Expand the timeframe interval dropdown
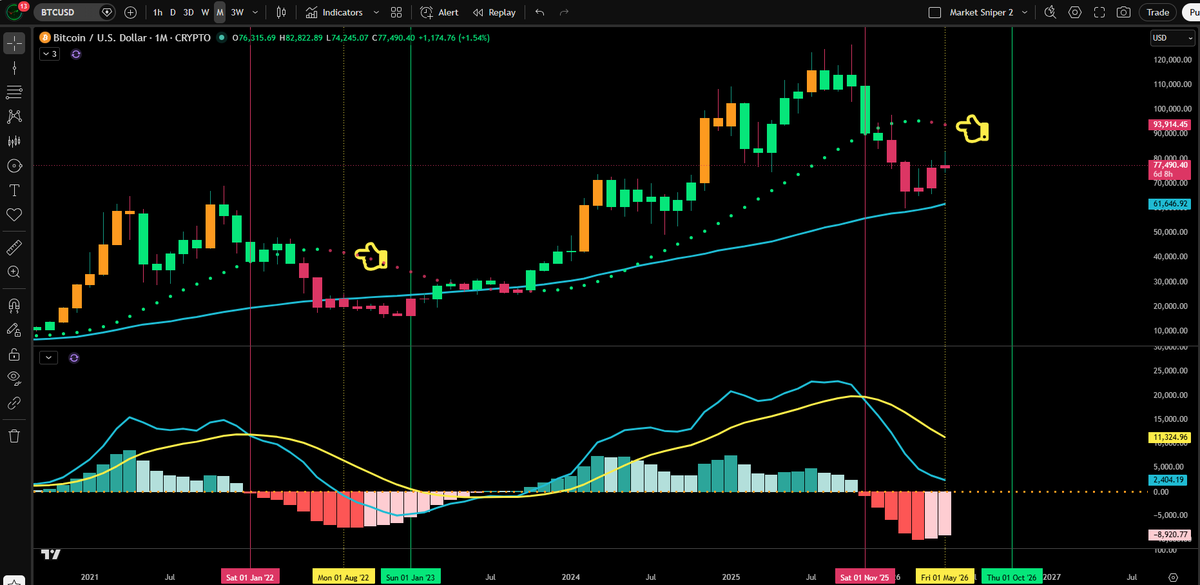The width and height of the screenshot is (1200, 585). (x=256, y=13)
